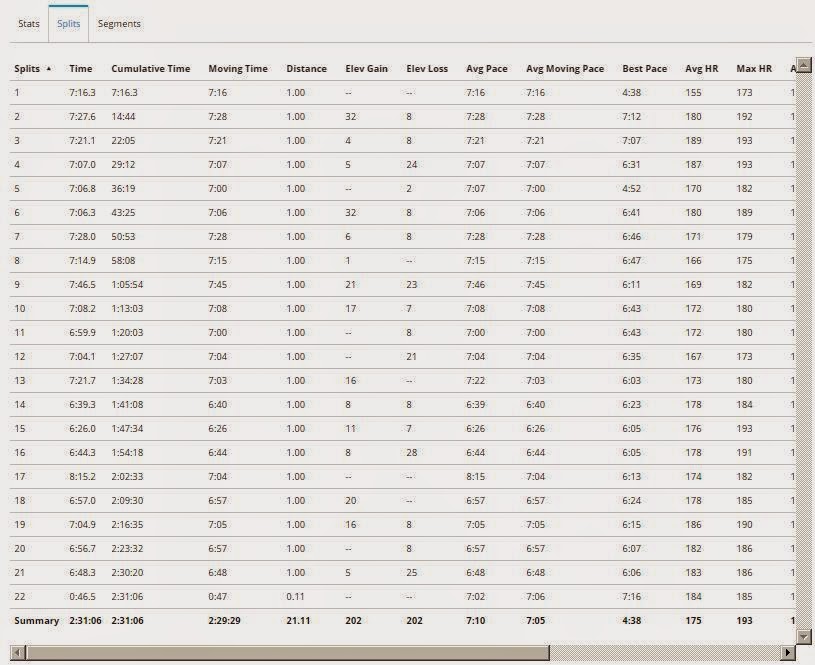815x665 pixels.
Task: Select split 11 time 6:59.9
Action: click(82, 332)
